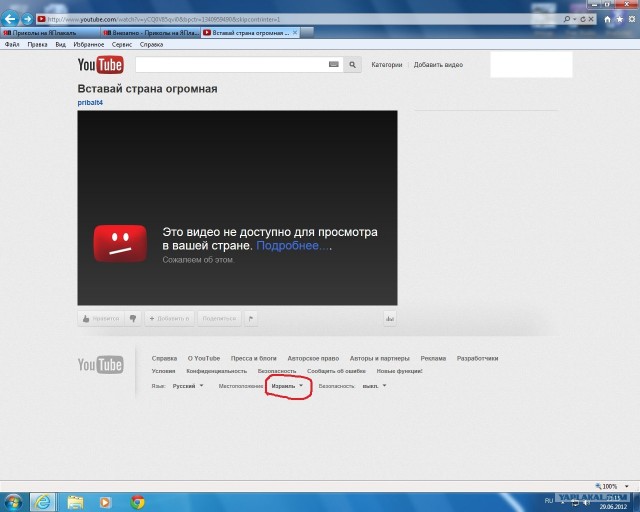This screenshot has height=512, width=640.
Task: Click the flag report icon under video
Action: (251, 318)
